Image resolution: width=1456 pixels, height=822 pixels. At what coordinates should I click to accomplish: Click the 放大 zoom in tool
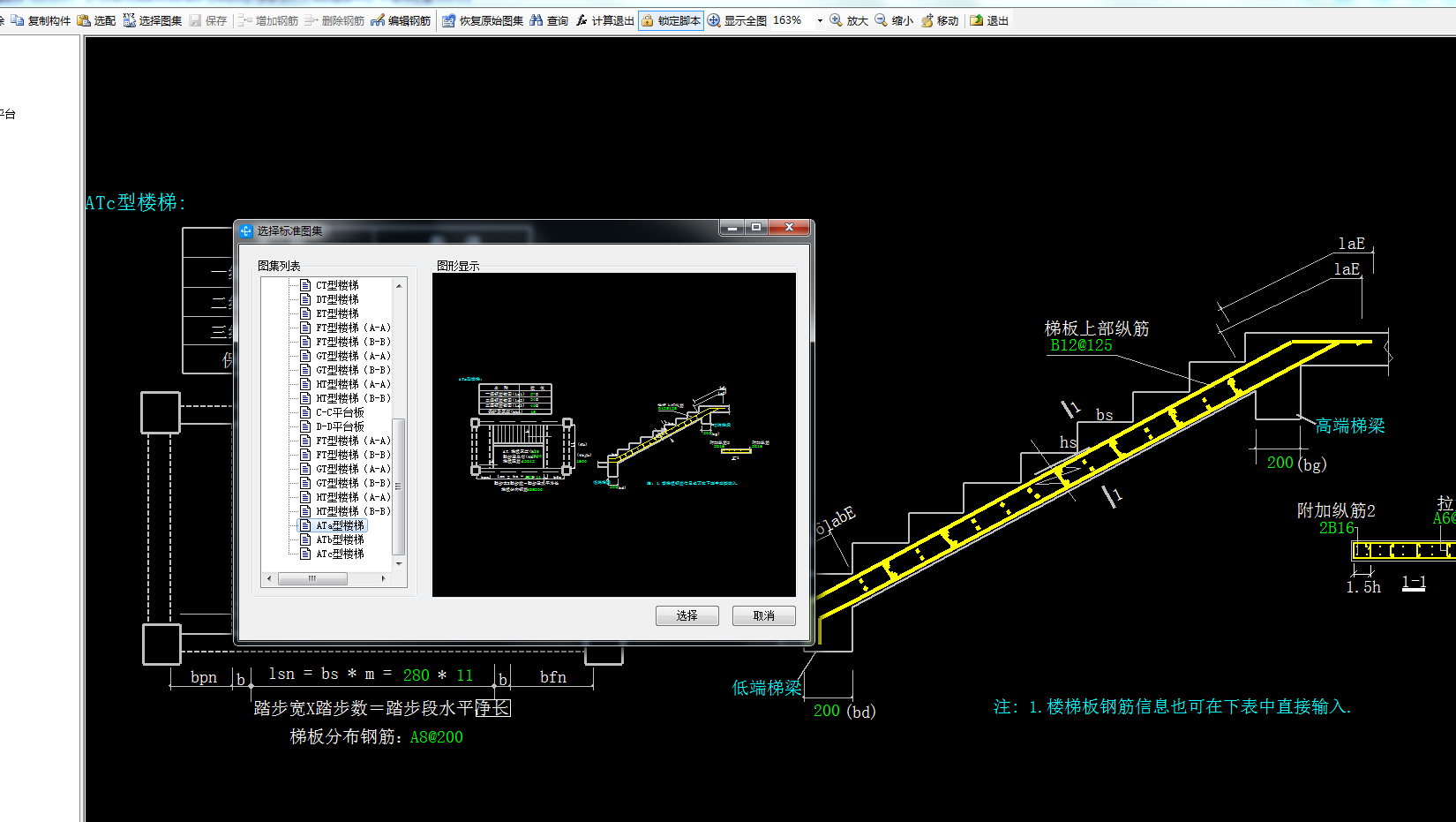[x=849, y=20]
